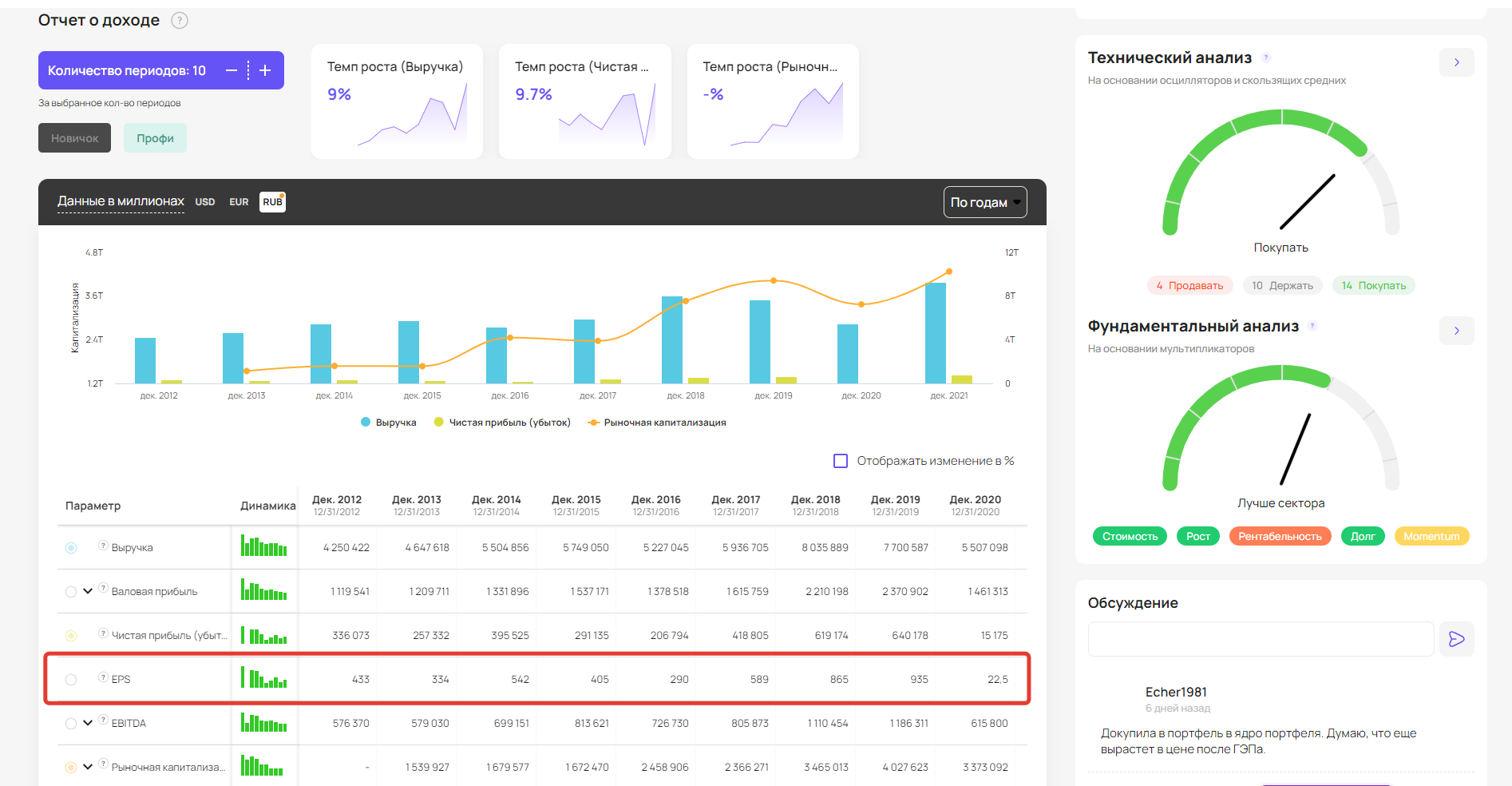Viewport: 1512px width, 786px height.
Task: Click the 4 Продавать badge
Action: (1190, 285)
